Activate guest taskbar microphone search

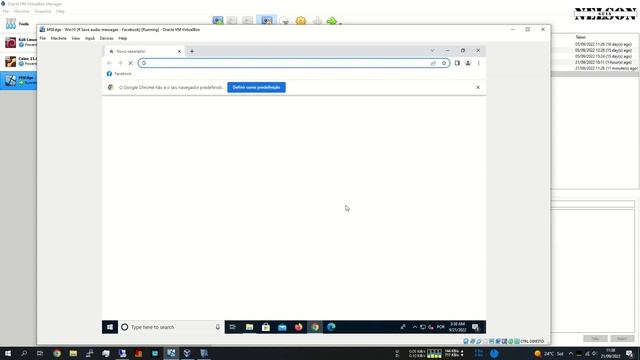pyautogui.click(x=218, y=327)
